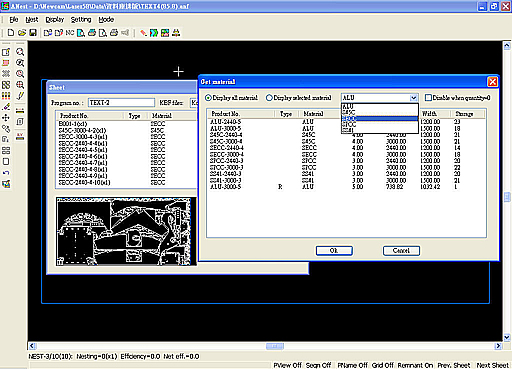Click the empty rectangle icon in left toolbar

tap(6, 162)
